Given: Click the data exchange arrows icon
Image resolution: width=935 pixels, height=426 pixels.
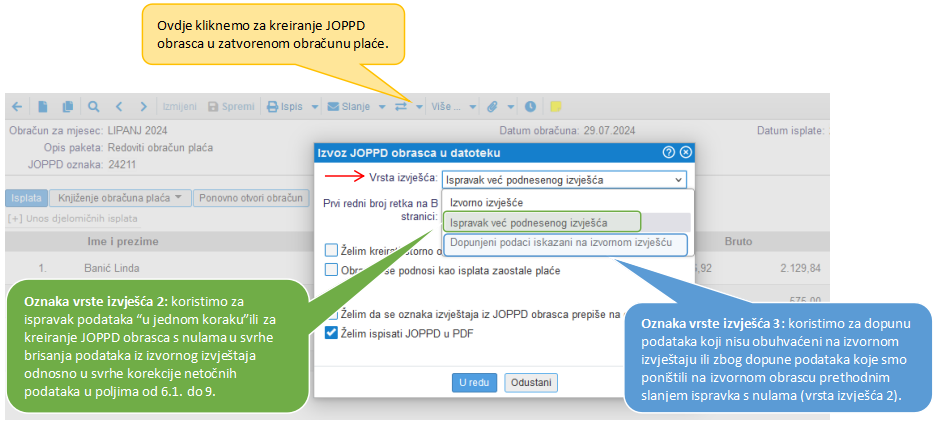Looking at the screenshot, I should click(x=400, y=107).
